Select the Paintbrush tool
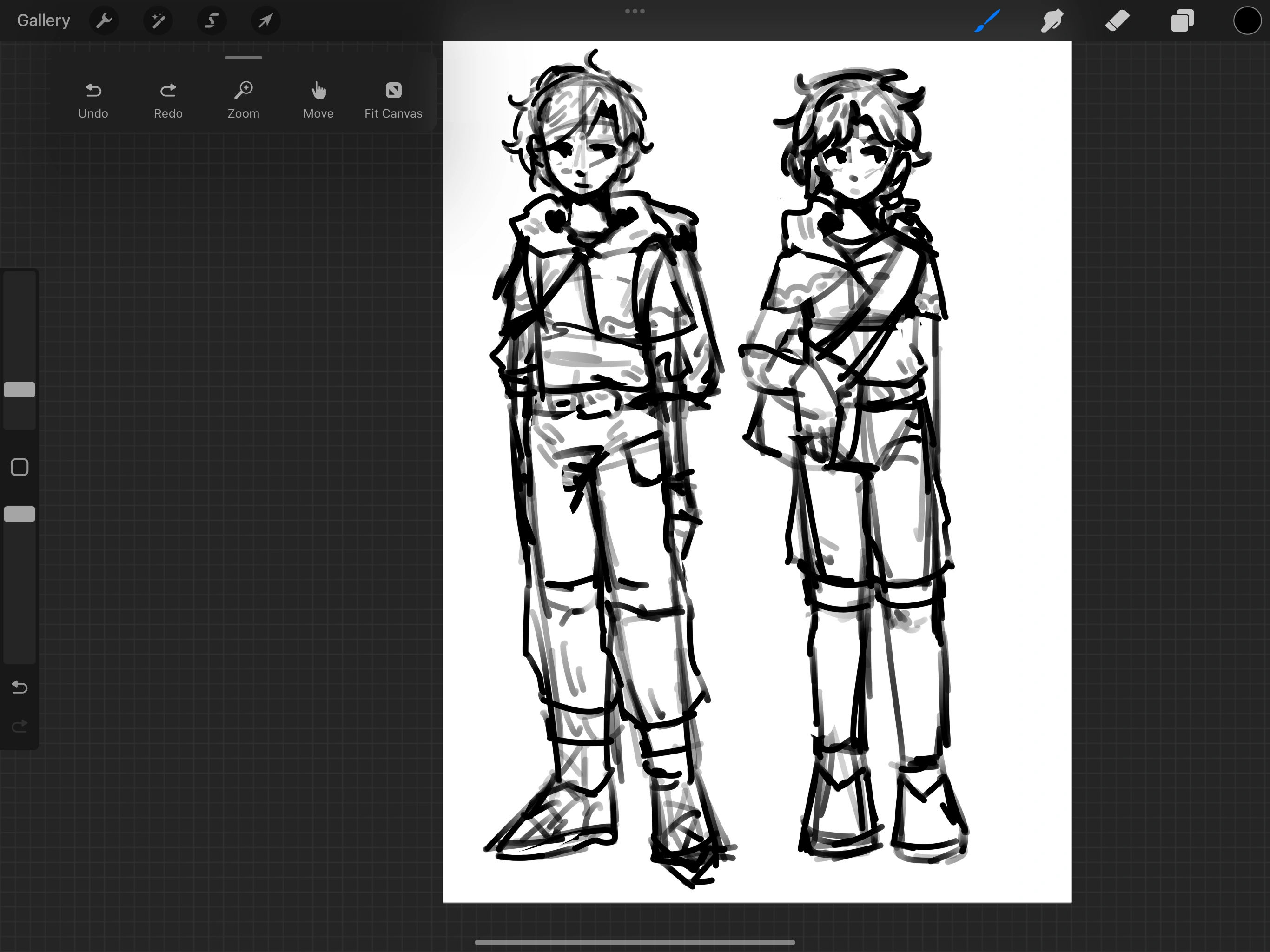The image size is (1270, 952). pos(986,20)
